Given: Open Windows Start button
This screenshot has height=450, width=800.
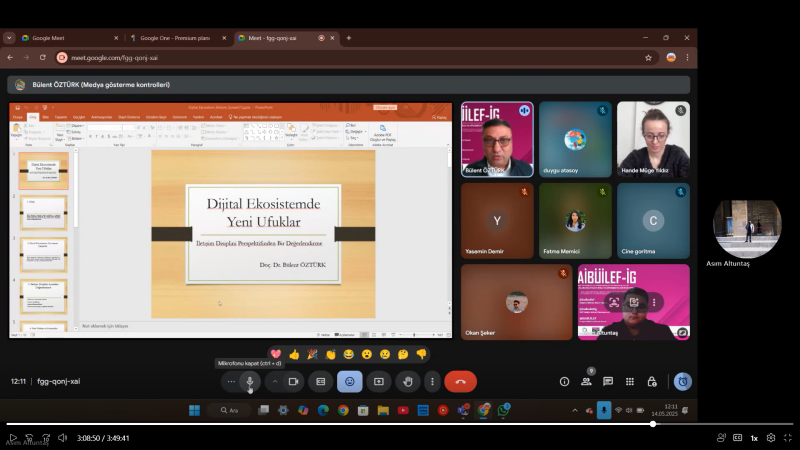Looking at the screenshot, I should coord(194,410).
